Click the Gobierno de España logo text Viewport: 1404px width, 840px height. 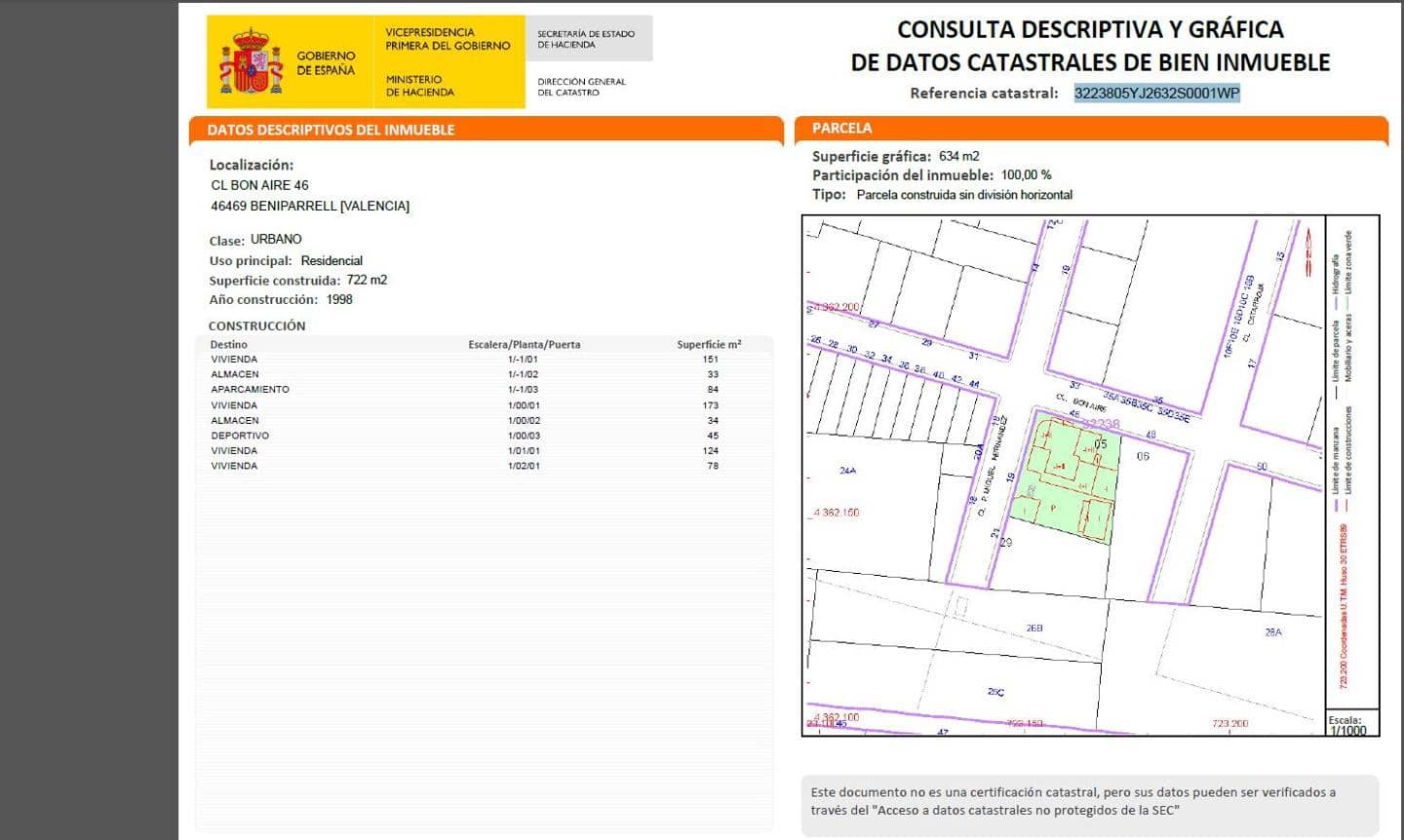tap(326, 63)
